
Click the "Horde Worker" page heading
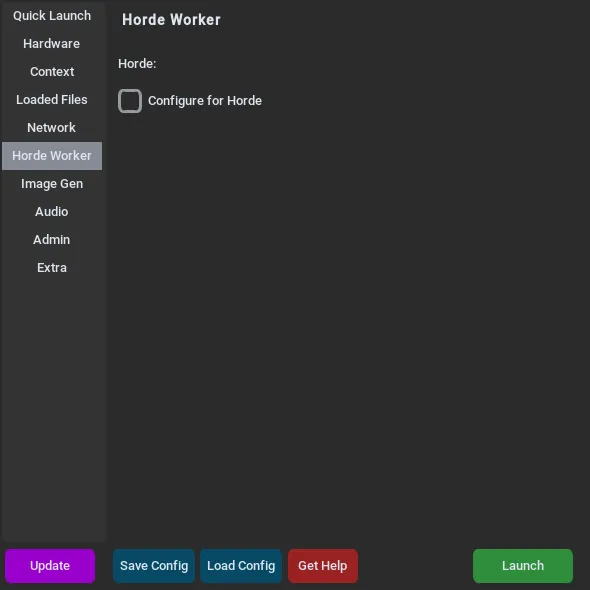tap(171, 20)
